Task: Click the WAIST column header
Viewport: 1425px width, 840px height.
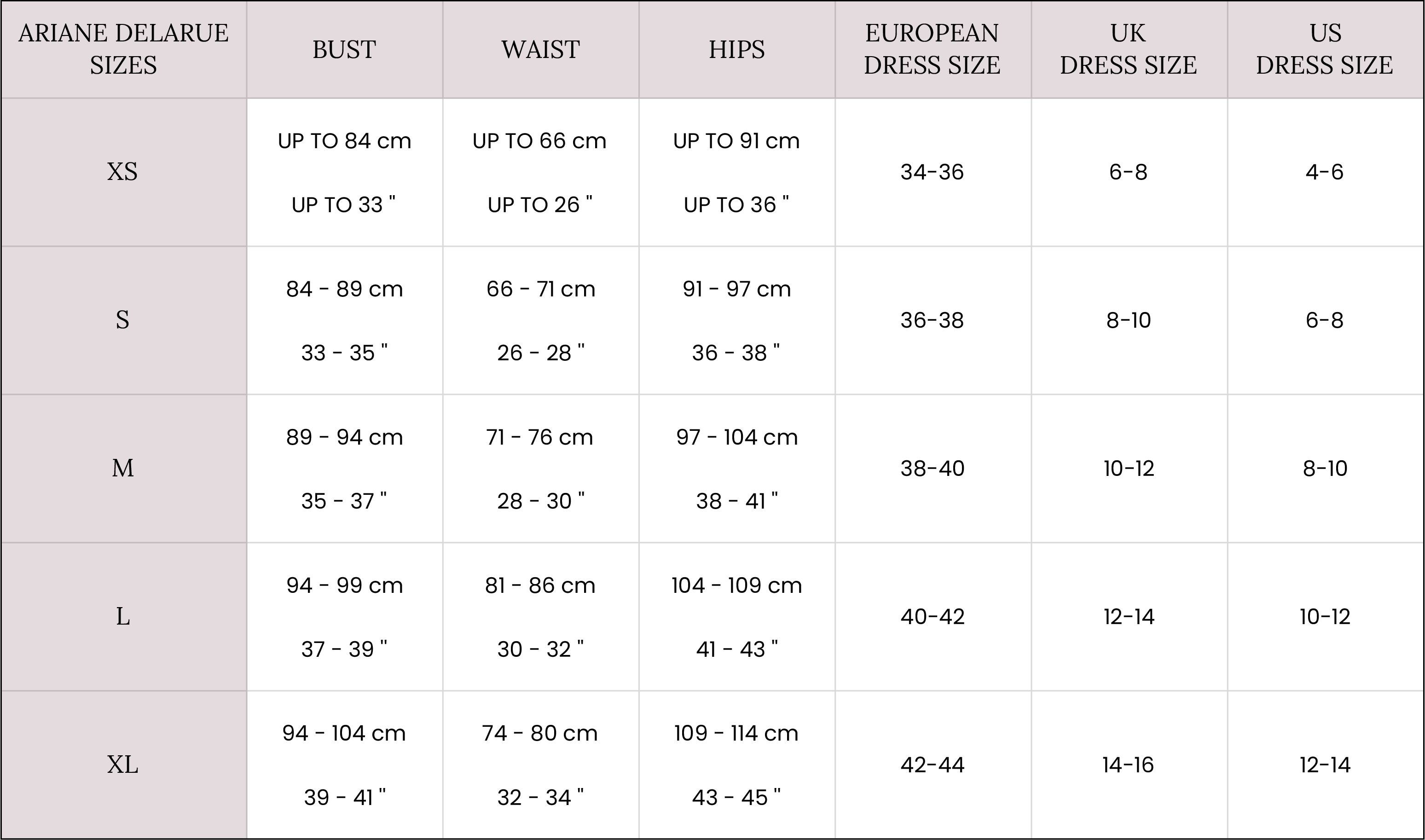Action: 540,49
